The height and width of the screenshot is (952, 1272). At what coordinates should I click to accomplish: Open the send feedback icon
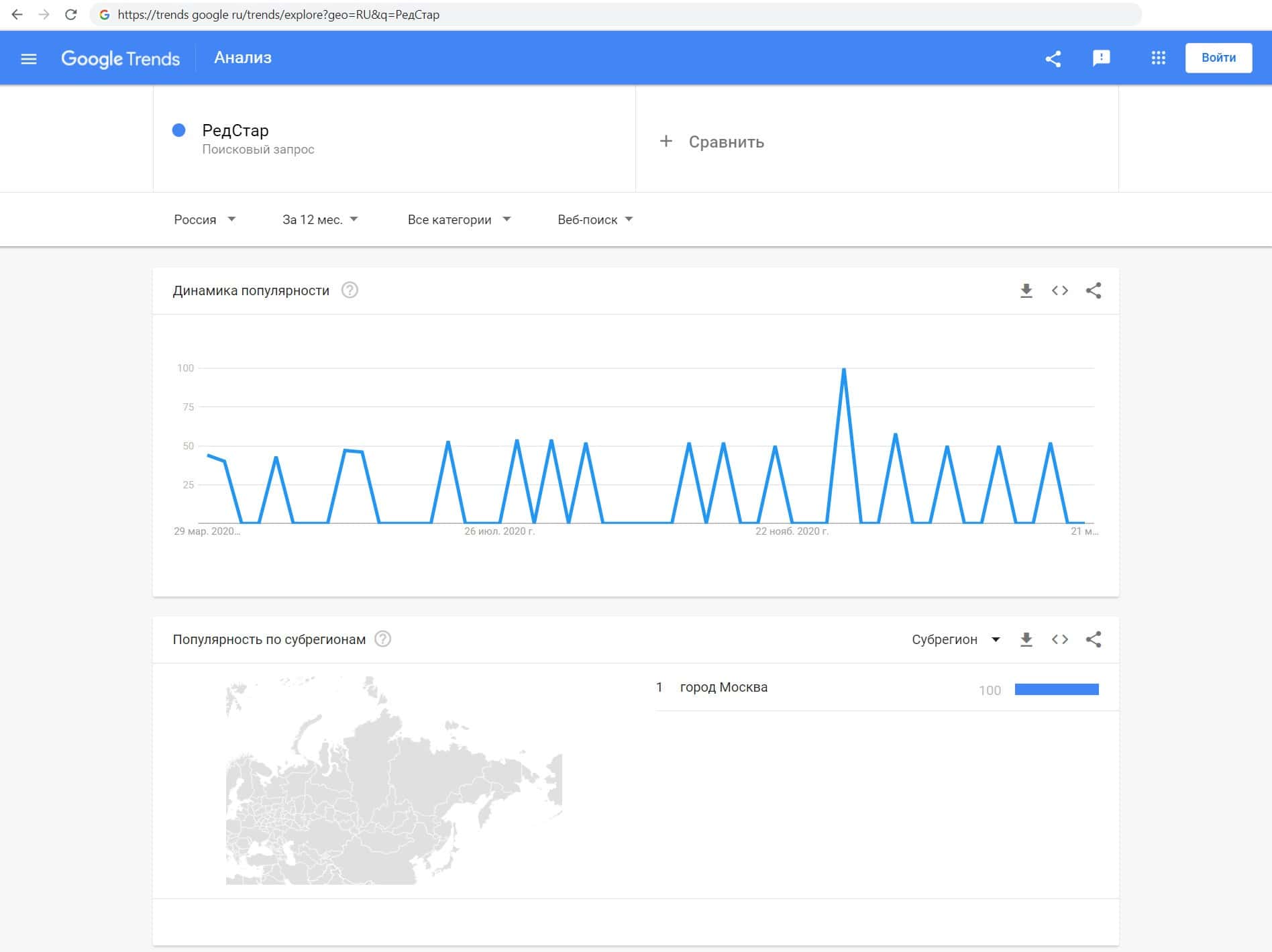click(1101, 58)
